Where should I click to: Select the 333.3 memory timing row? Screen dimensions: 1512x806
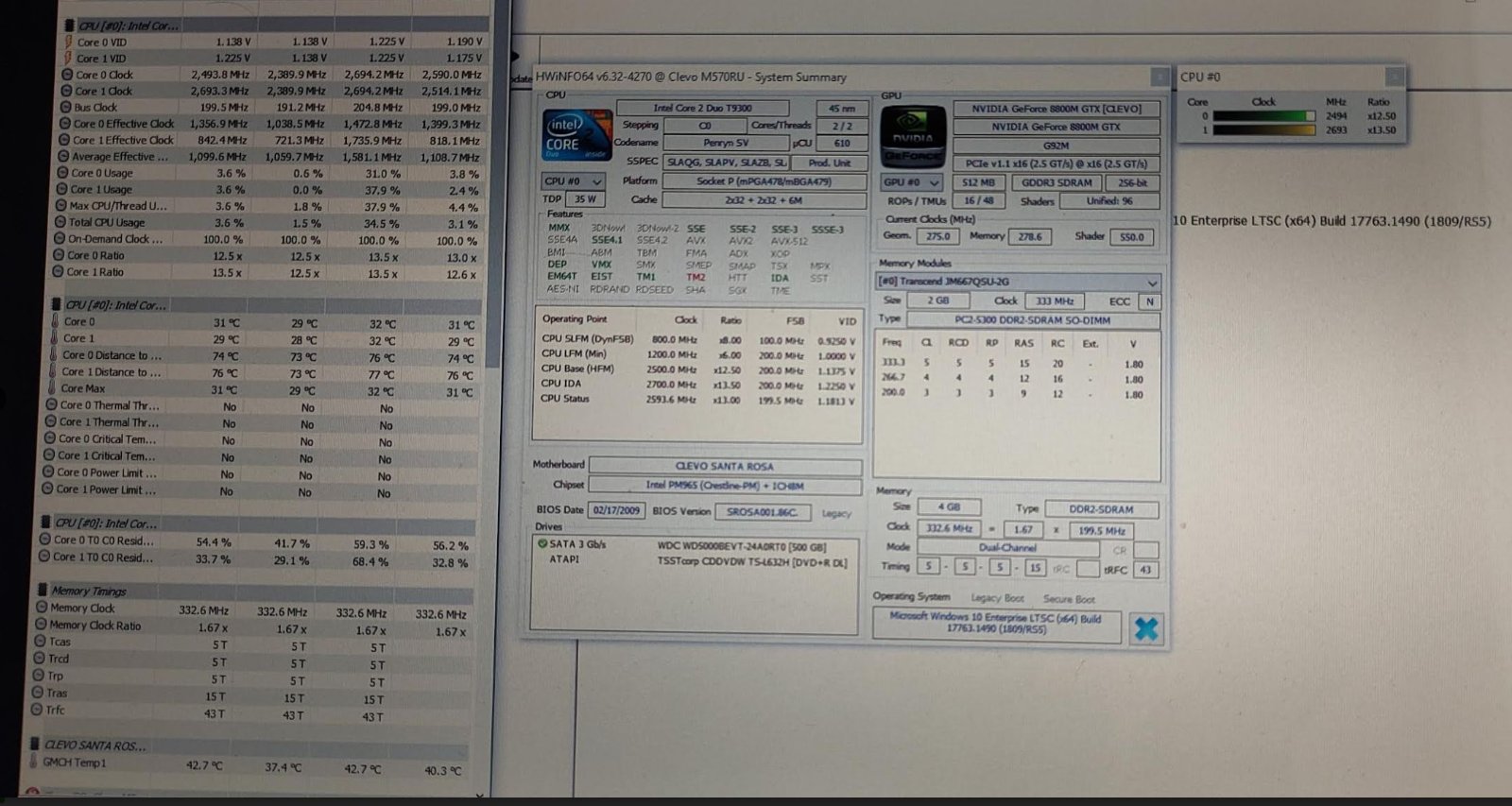point(1016,364)
